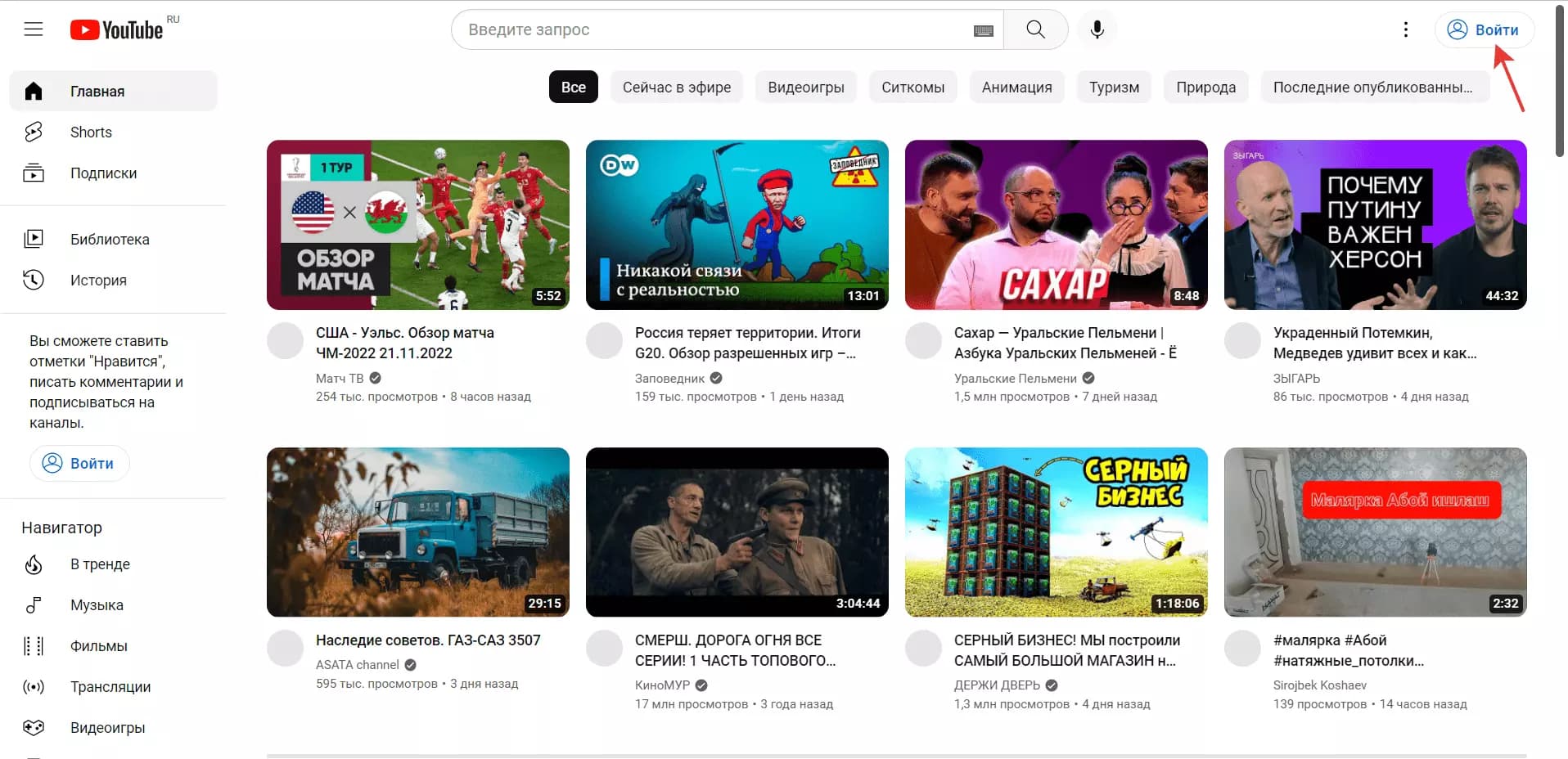Open the three-dot settings menu
Viewport: 1568px width, 759px height.
[1406, 29]
